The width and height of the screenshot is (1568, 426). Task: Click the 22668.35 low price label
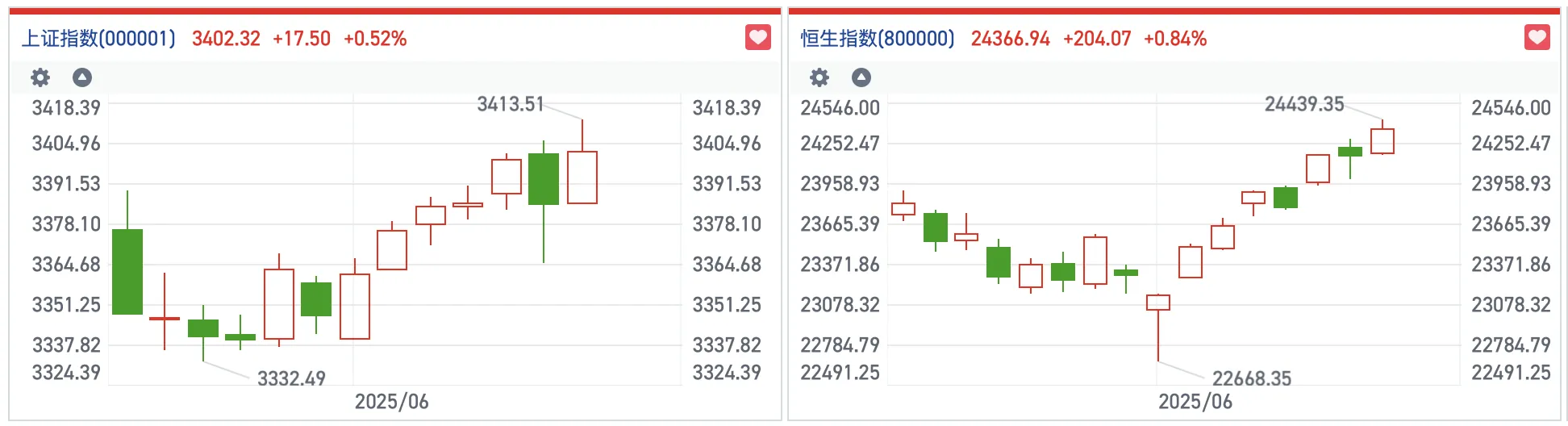point(1252,378)
